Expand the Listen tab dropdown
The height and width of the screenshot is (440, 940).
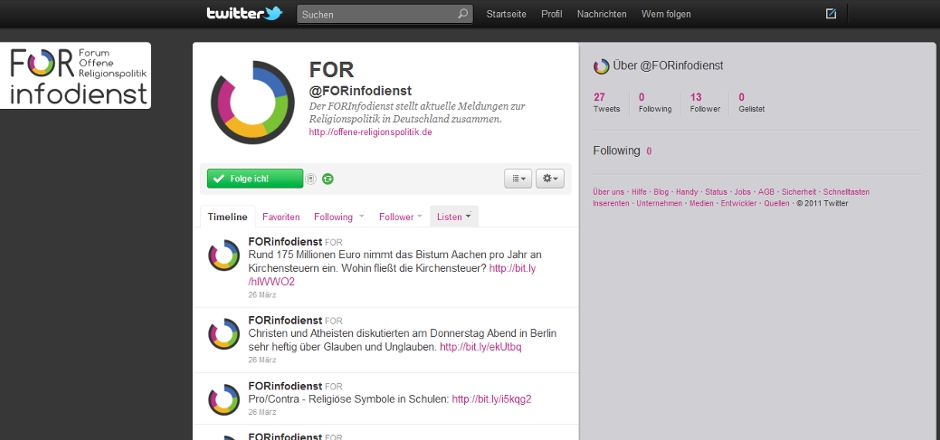click(455, 216)
